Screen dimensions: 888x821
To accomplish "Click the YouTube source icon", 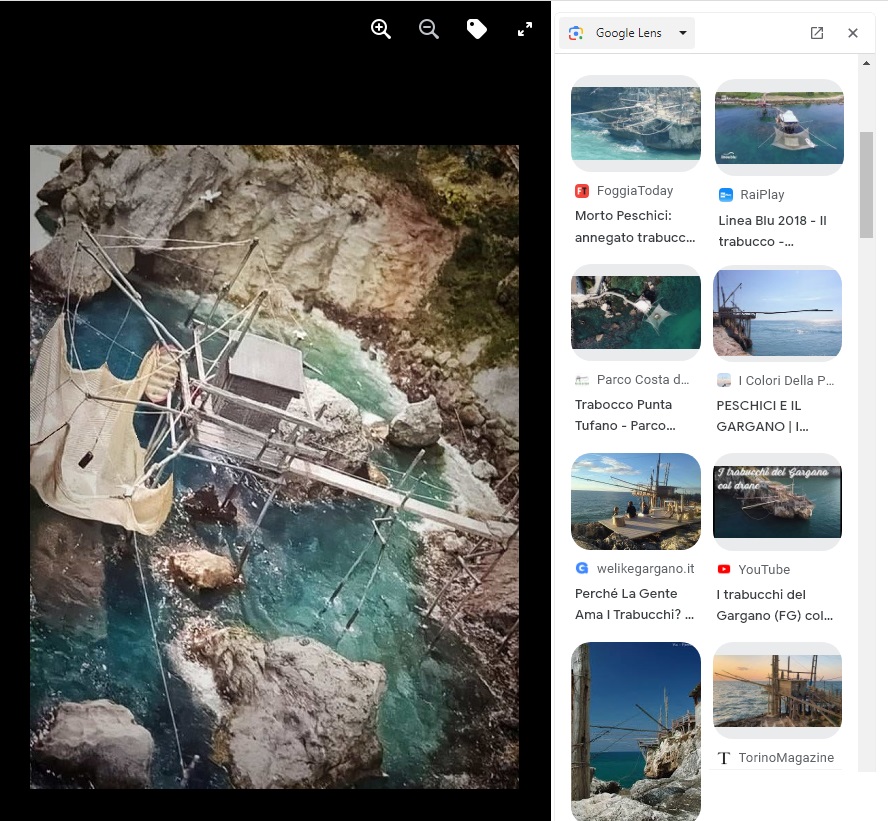I will point(724,569).
